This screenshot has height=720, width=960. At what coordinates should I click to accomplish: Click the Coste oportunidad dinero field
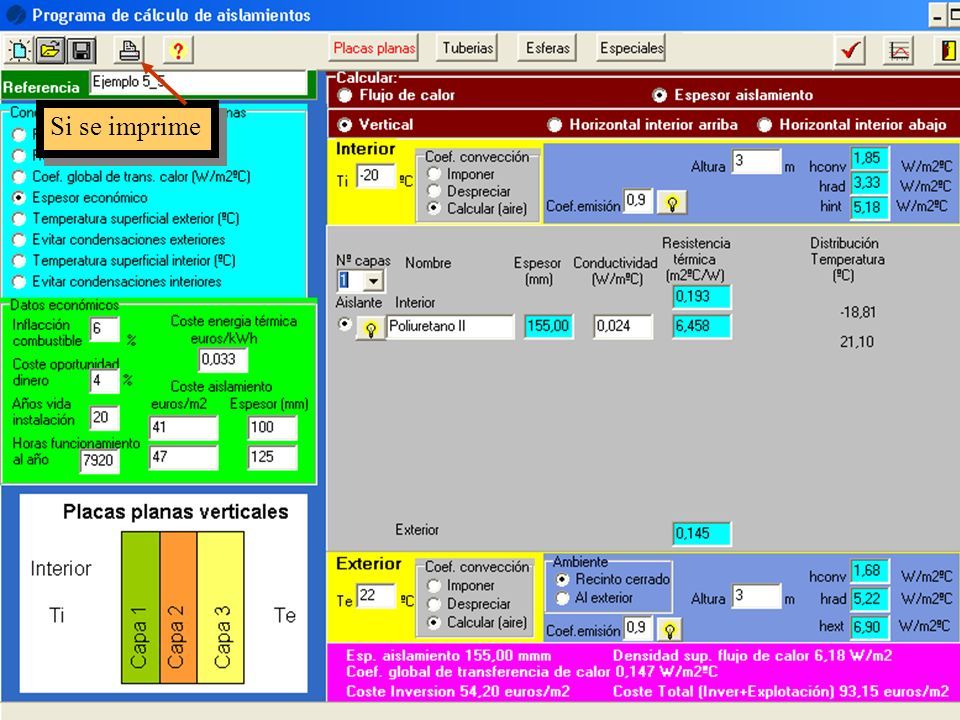(x=104, y=381)
